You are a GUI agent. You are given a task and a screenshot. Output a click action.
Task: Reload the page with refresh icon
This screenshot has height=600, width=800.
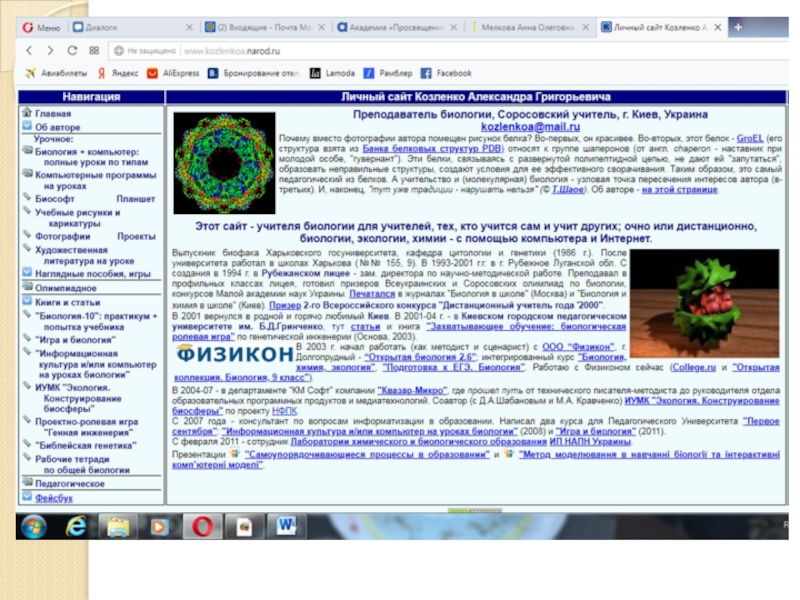coord(72,50)
